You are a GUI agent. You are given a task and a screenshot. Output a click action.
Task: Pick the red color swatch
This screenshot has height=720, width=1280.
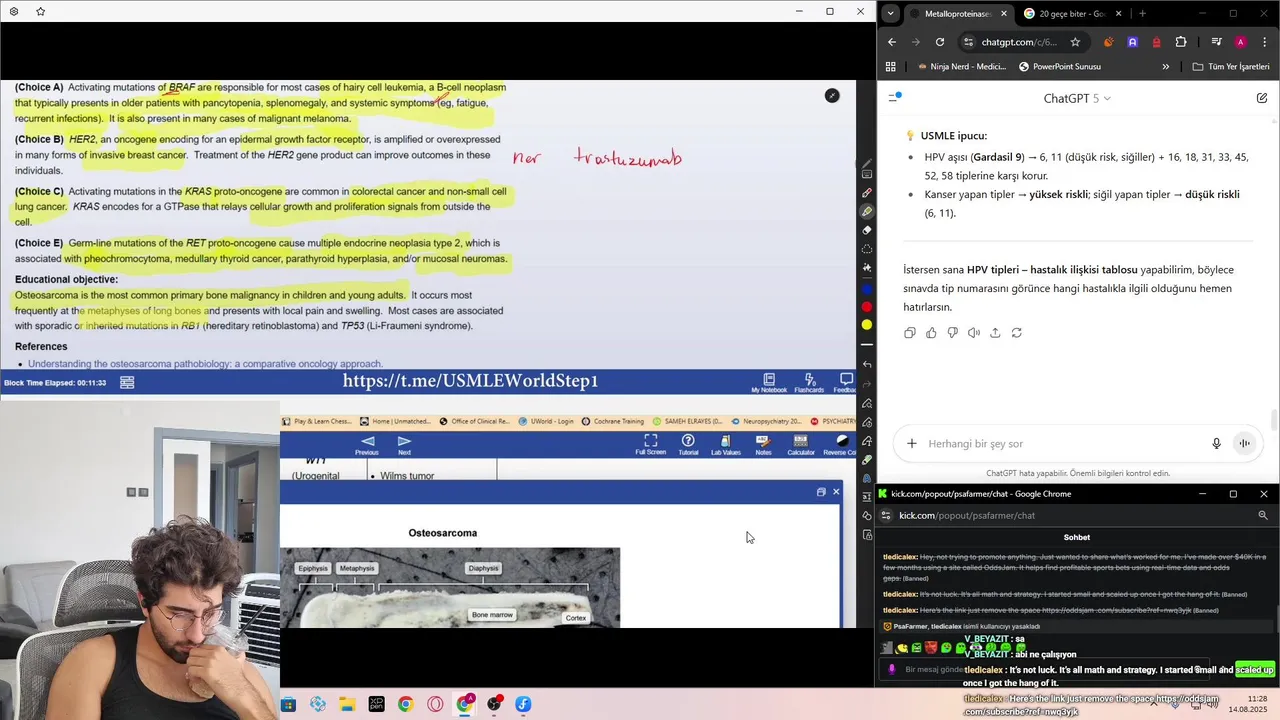[x=867, y=307]
